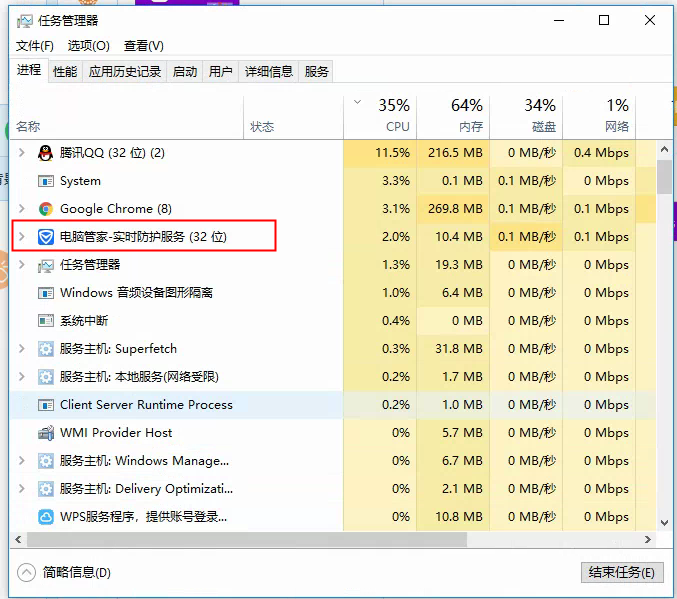The width and height of the screenshot is (677, 599).
Task: Switch to the 用户 tab
Action: click(x=221, y=71)
